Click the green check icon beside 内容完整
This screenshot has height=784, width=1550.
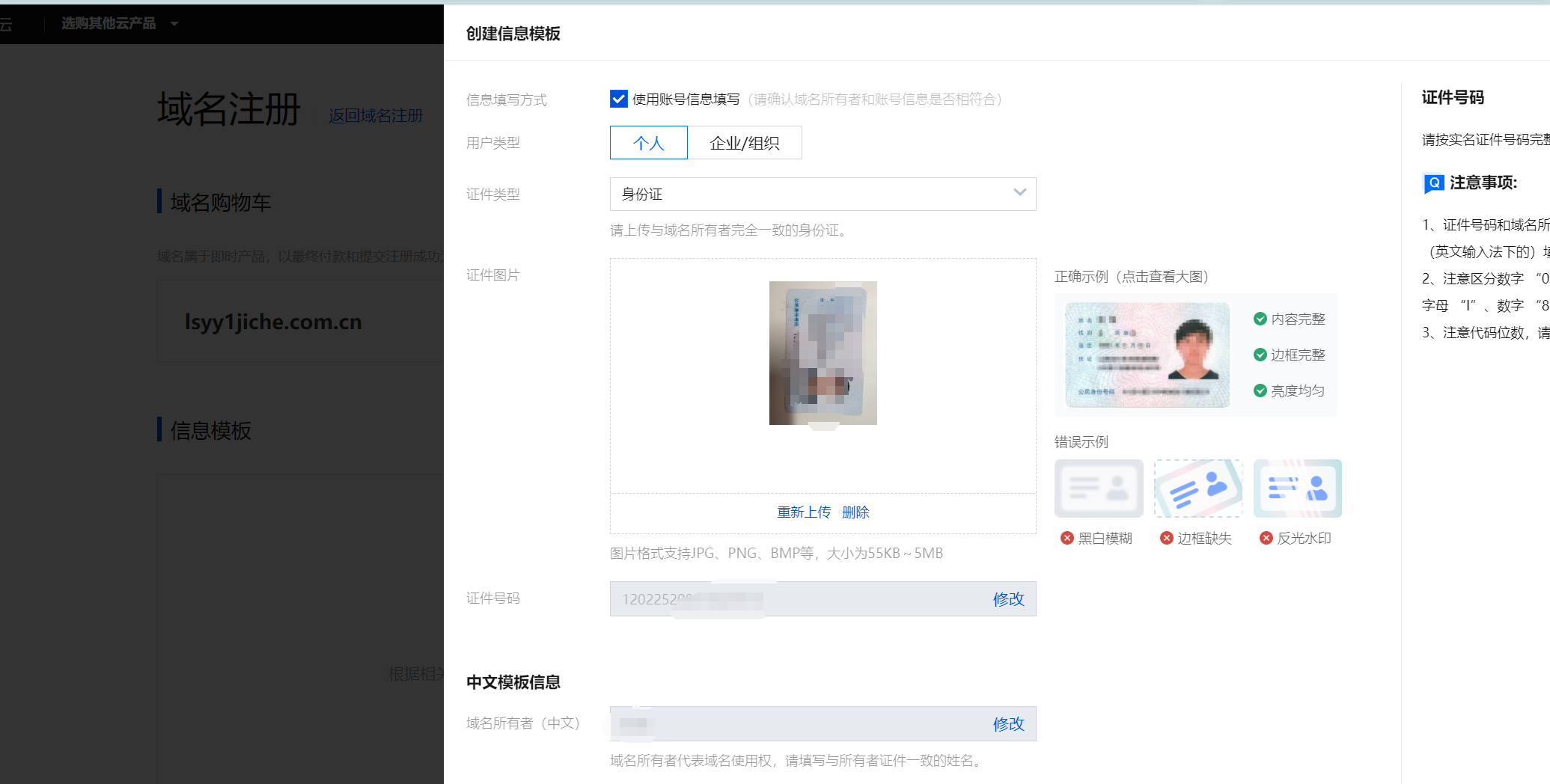click(x=1260, y=319)
